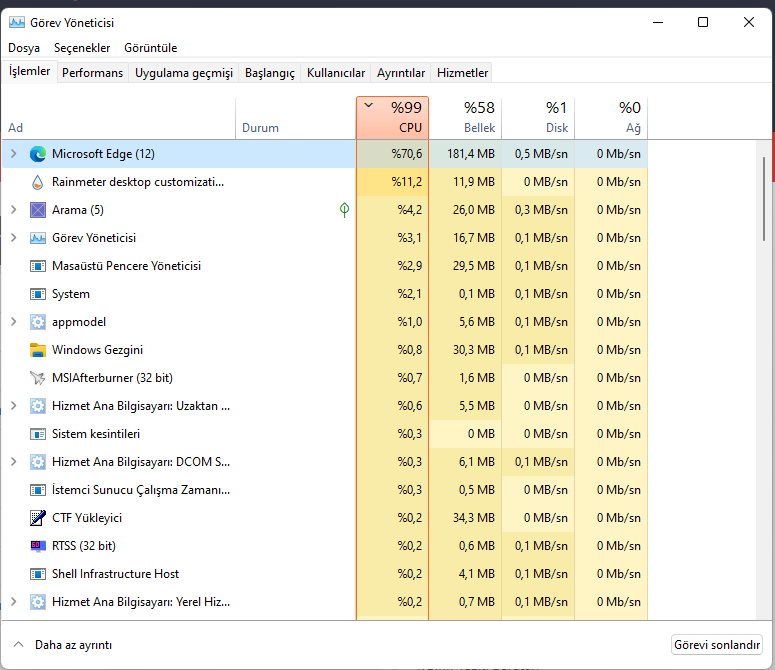This screenshot has height=670, width=775.
Task: Sort by the Ad column header
Action: [119, 118]
